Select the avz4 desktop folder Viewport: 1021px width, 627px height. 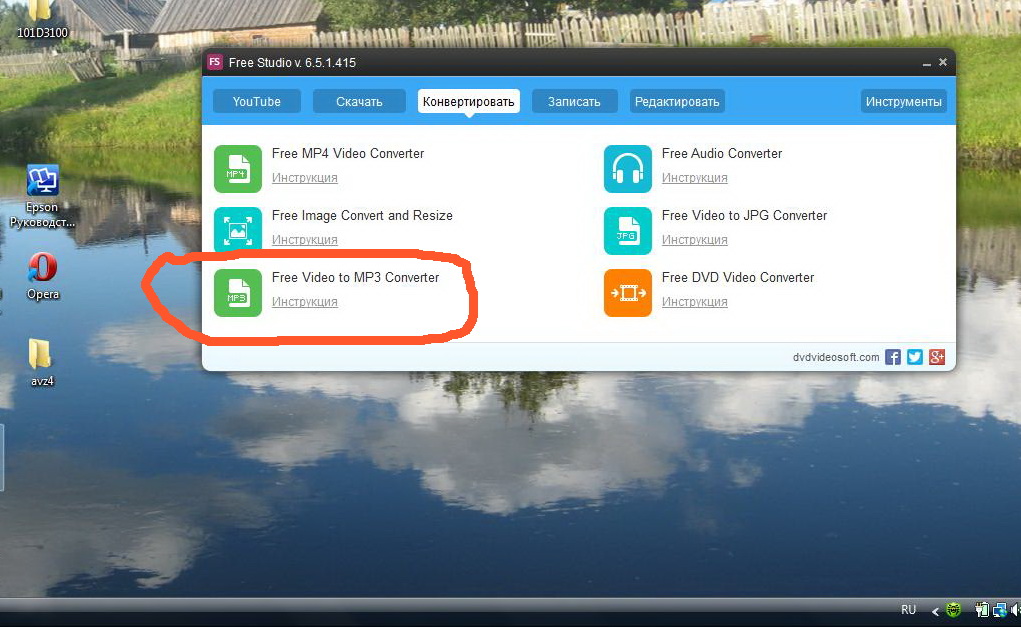[x=42, y=362]
